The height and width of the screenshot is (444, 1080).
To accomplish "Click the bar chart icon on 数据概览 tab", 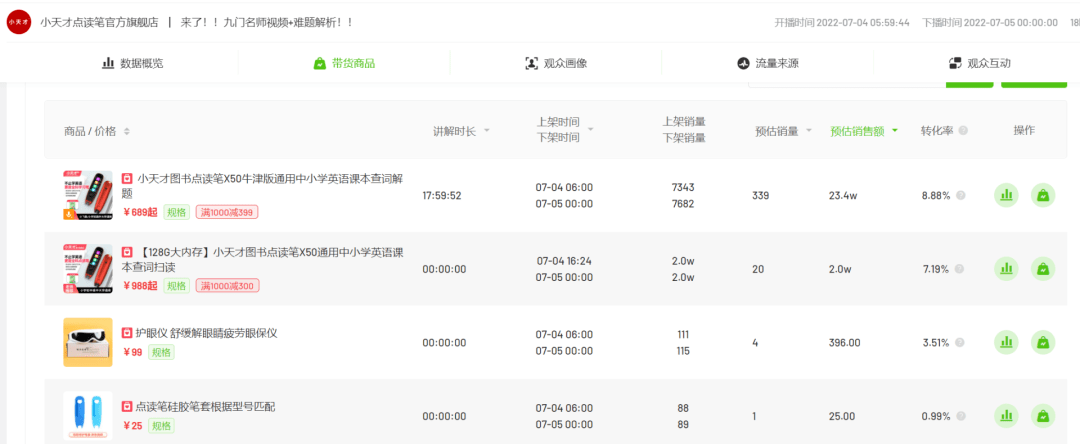I will 108,63.
